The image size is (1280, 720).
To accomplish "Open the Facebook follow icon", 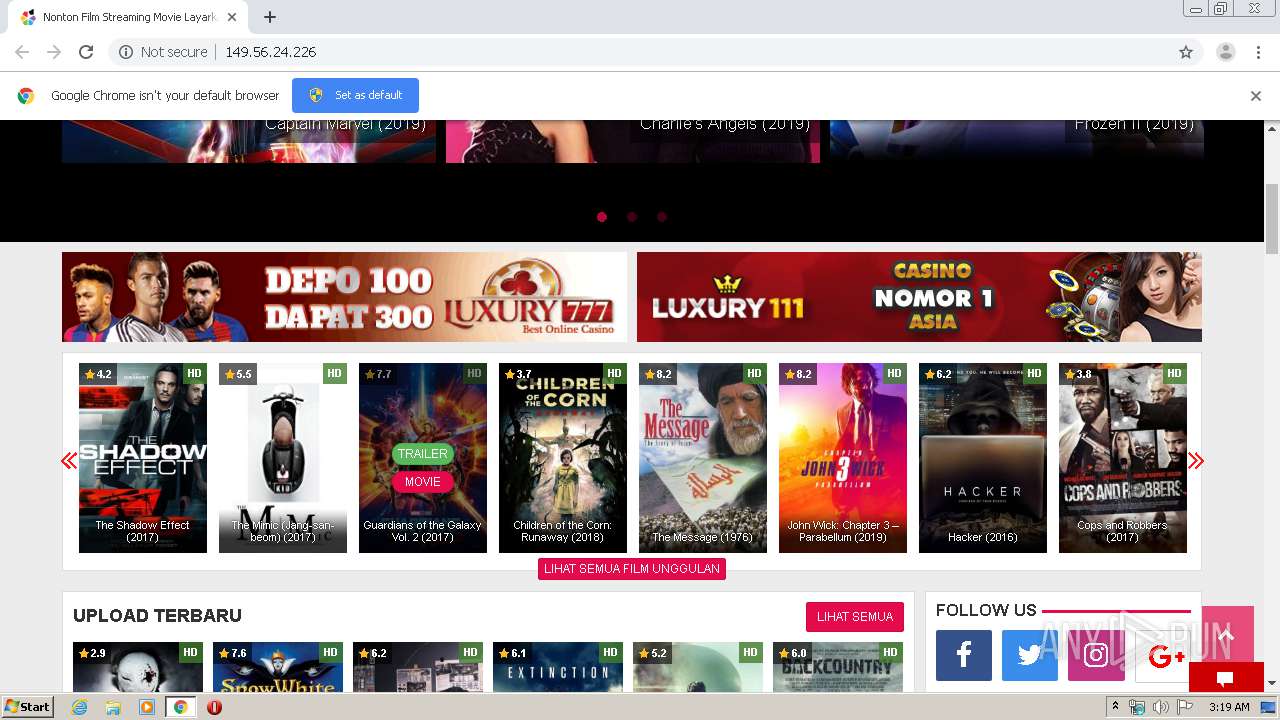I will click(964, 655).
